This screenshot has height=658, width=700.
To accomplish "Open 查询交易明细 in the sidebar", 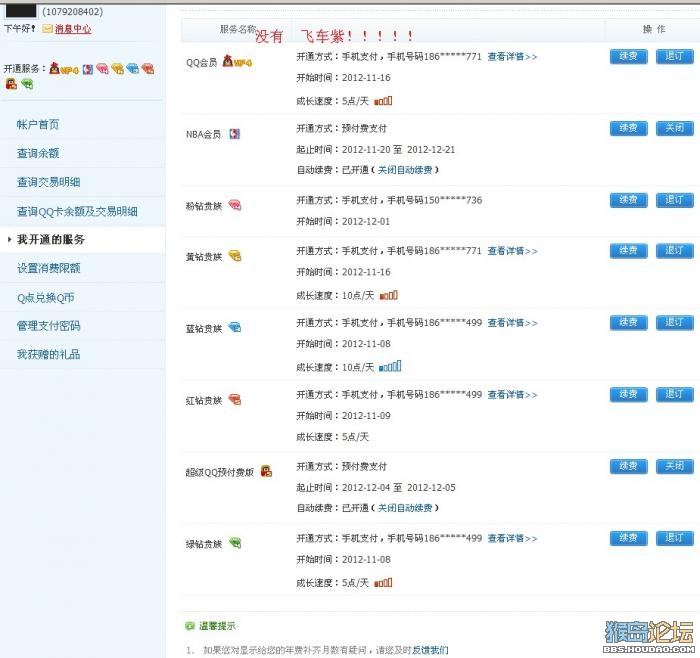I will [49, 182].
